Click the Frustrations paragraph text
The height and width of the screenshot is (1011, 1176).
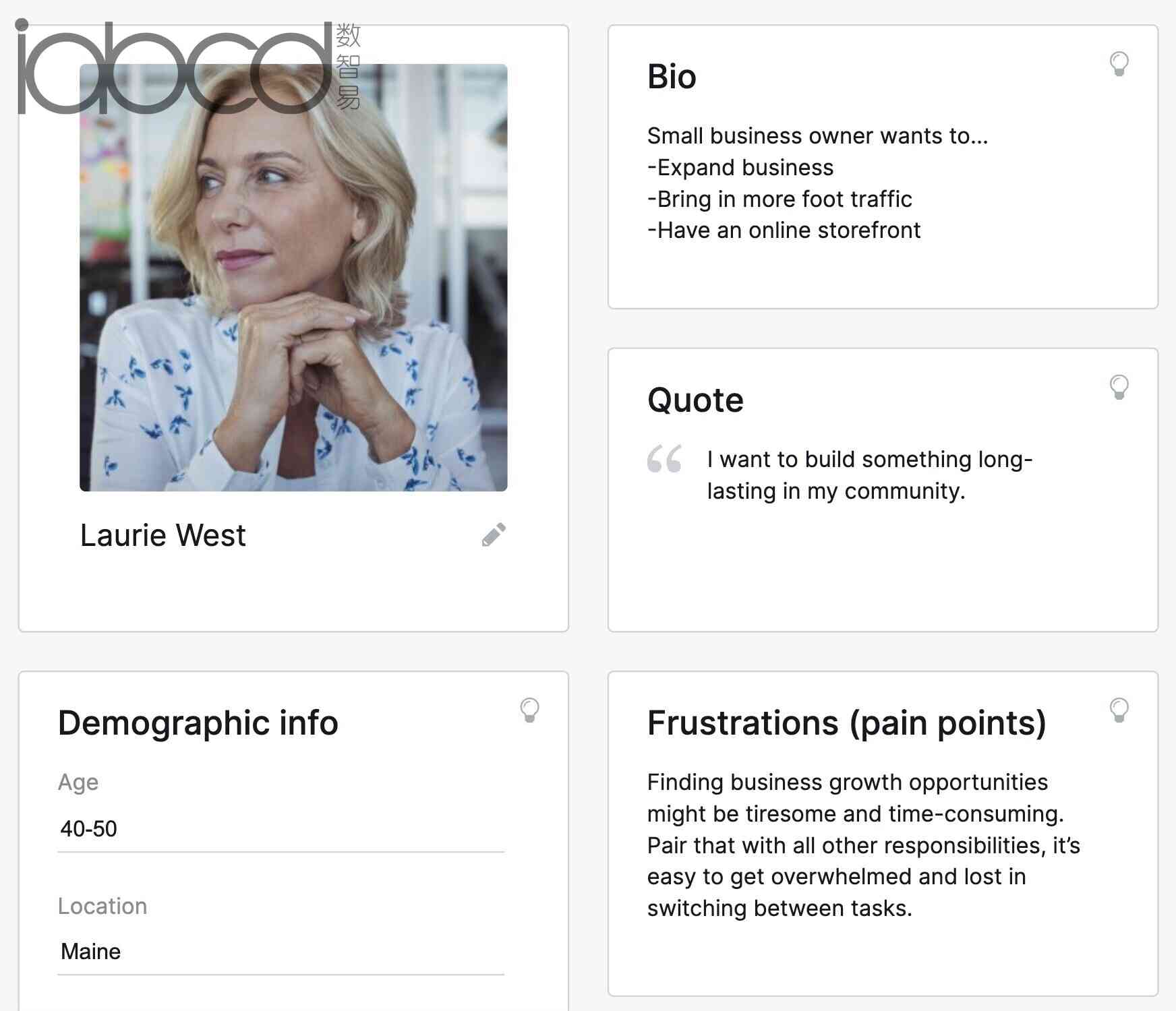864,845
